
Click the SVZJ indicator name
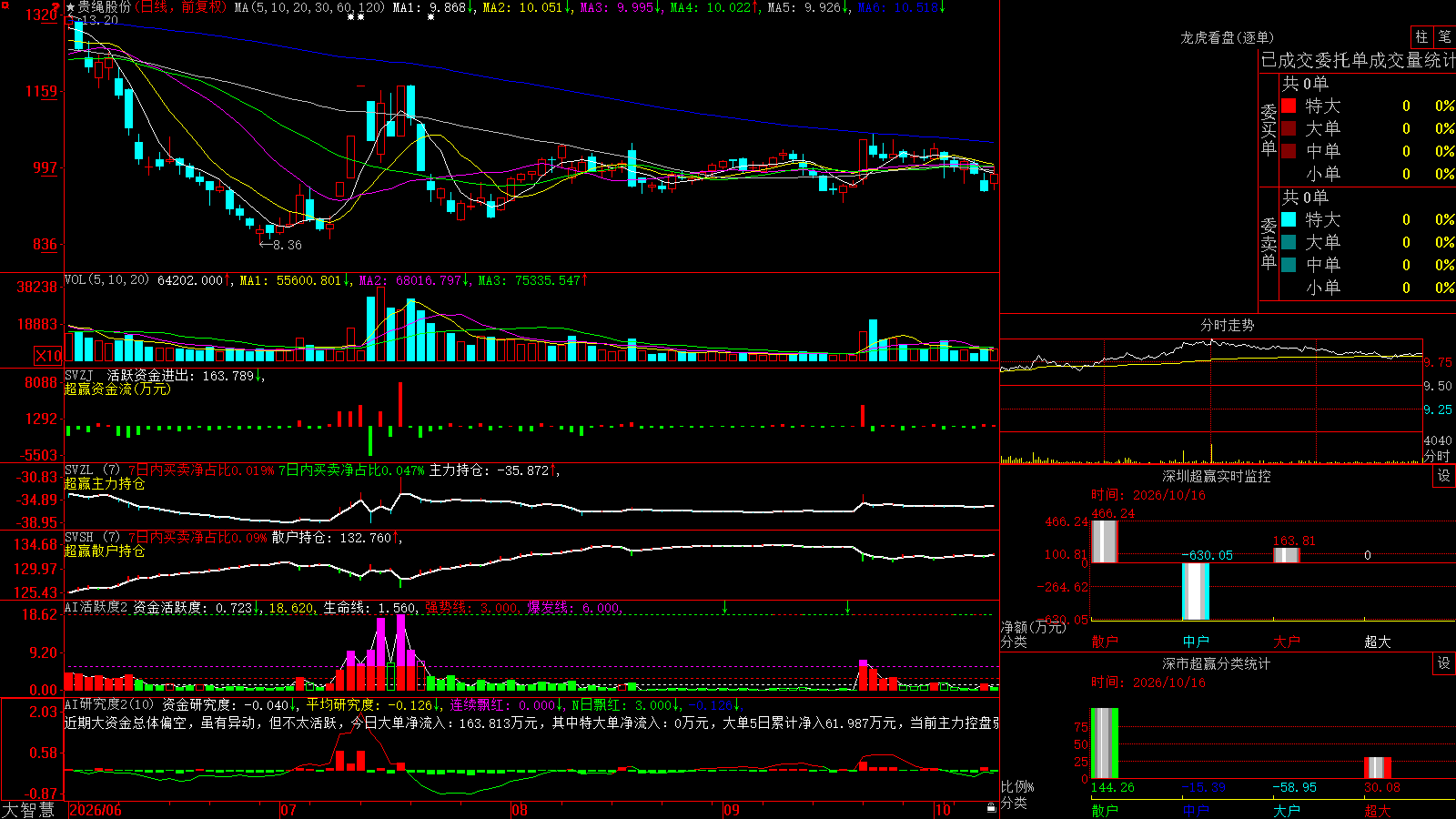click(x=79, y=375)
